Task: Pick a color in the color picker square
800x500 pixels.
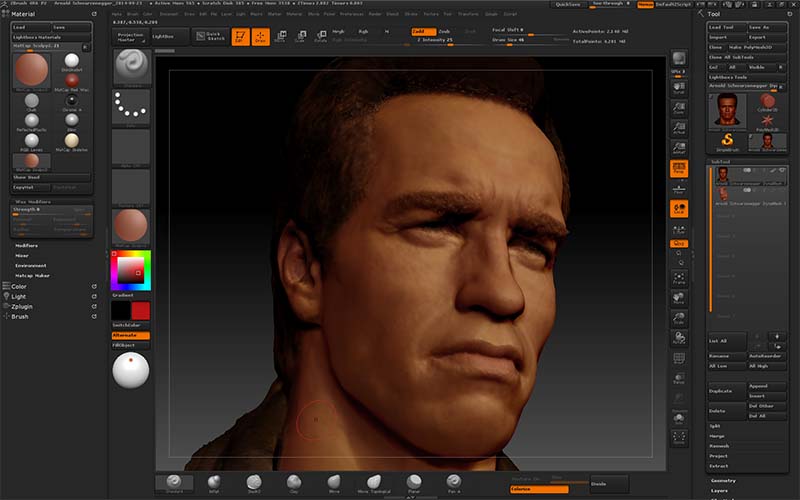Action: point(131,270)
